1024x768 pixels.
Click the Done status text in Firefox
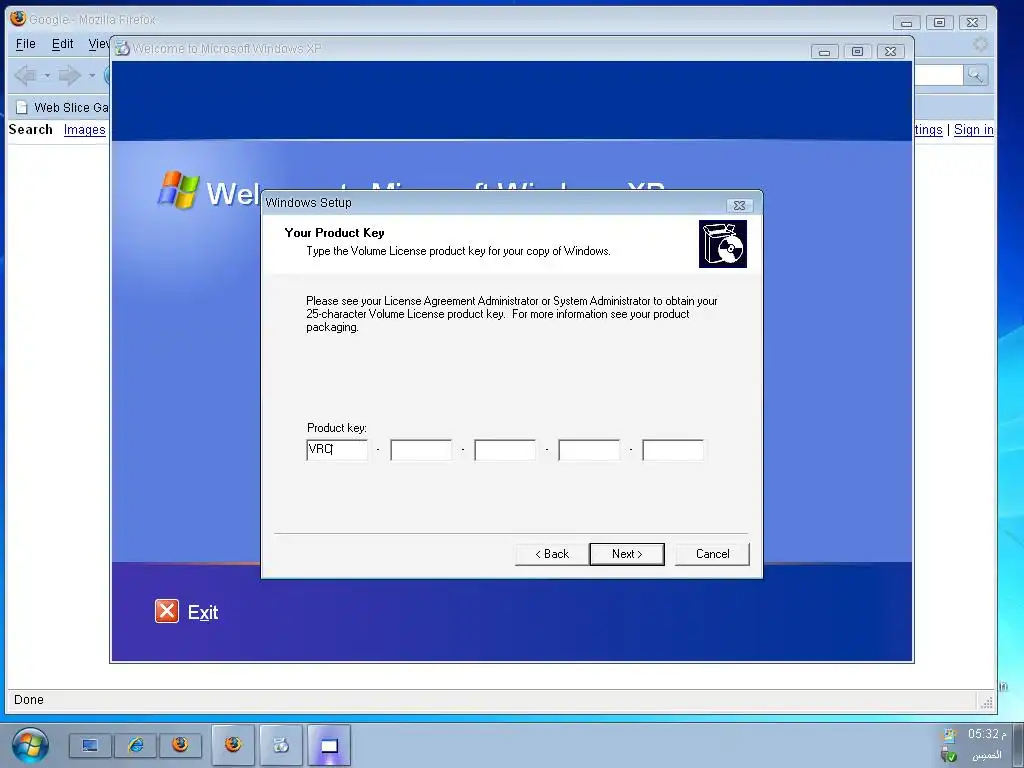click(x=29, y=699)
